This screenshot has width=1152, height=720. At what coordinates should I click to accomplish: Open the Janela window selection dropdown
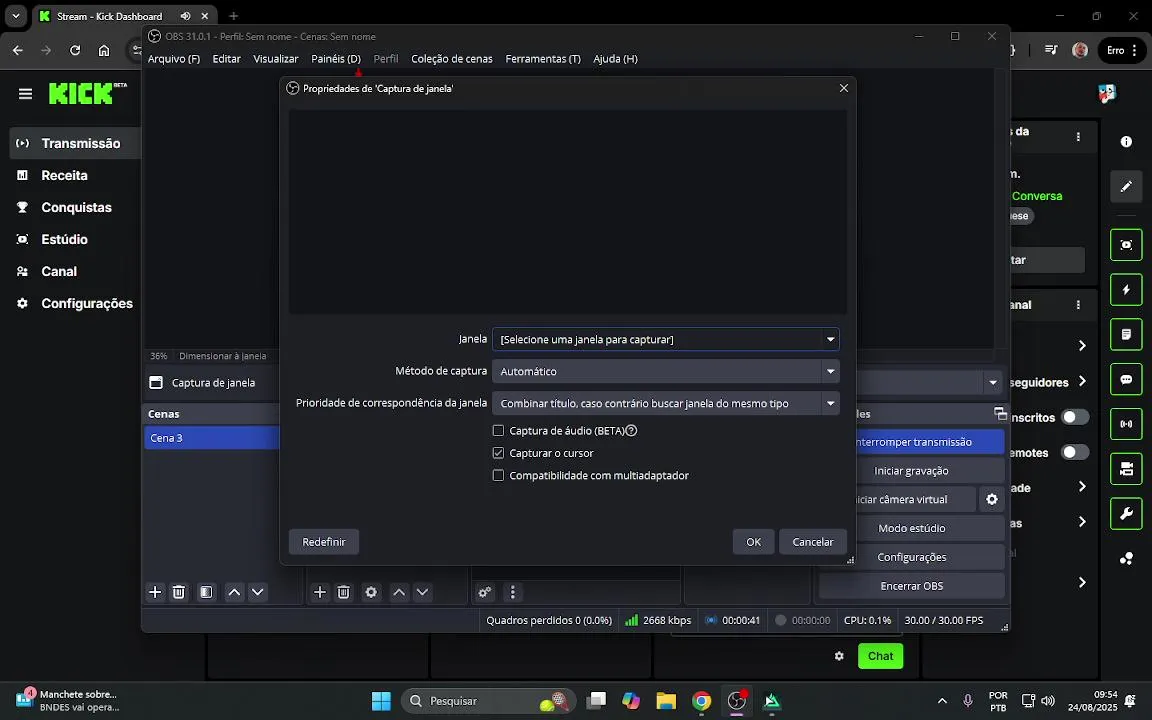click(x=666, y=339)
